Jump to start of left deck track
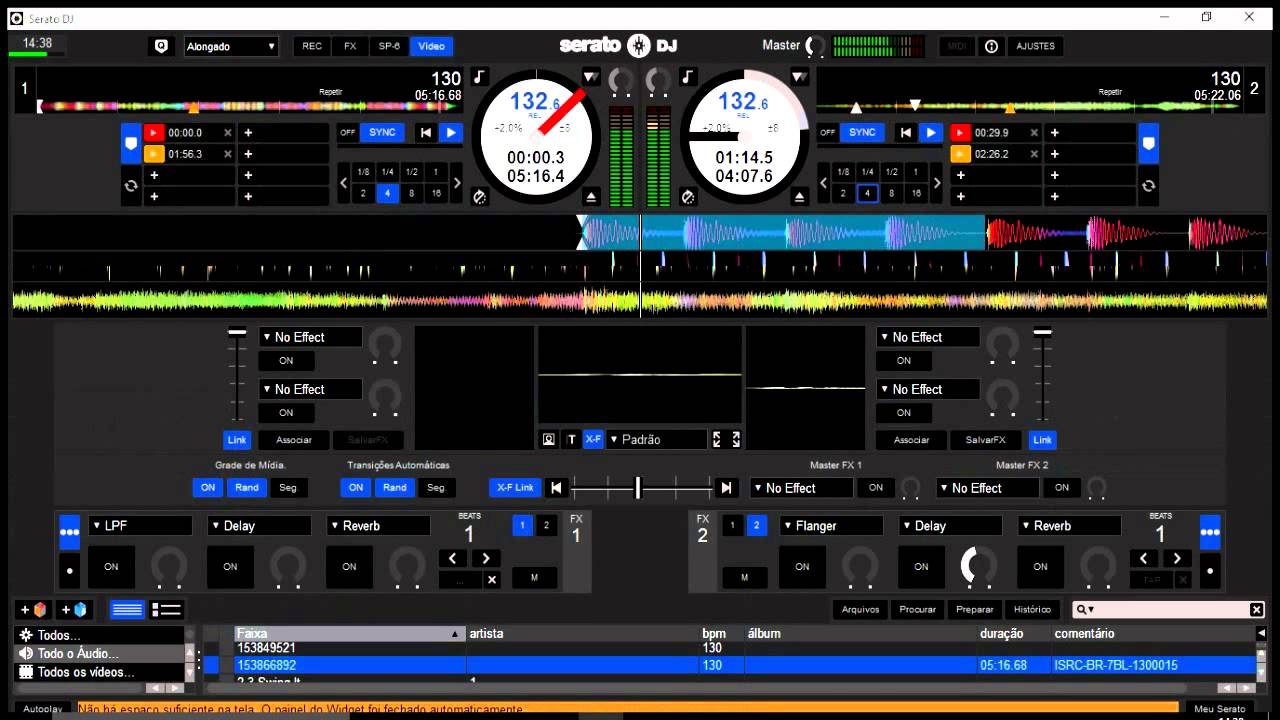Screen dimensions: 1280x720 (426, 132)
